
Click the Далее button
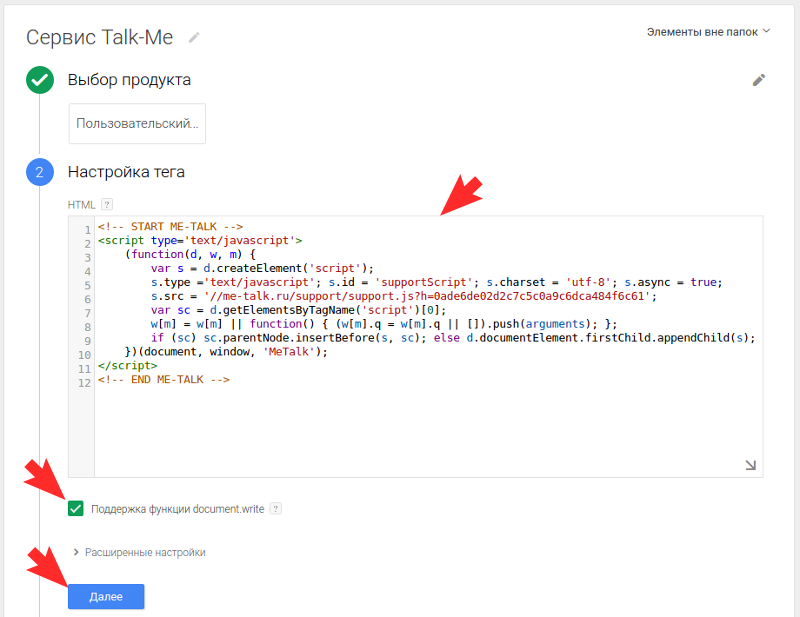click(x=106, y=597)
